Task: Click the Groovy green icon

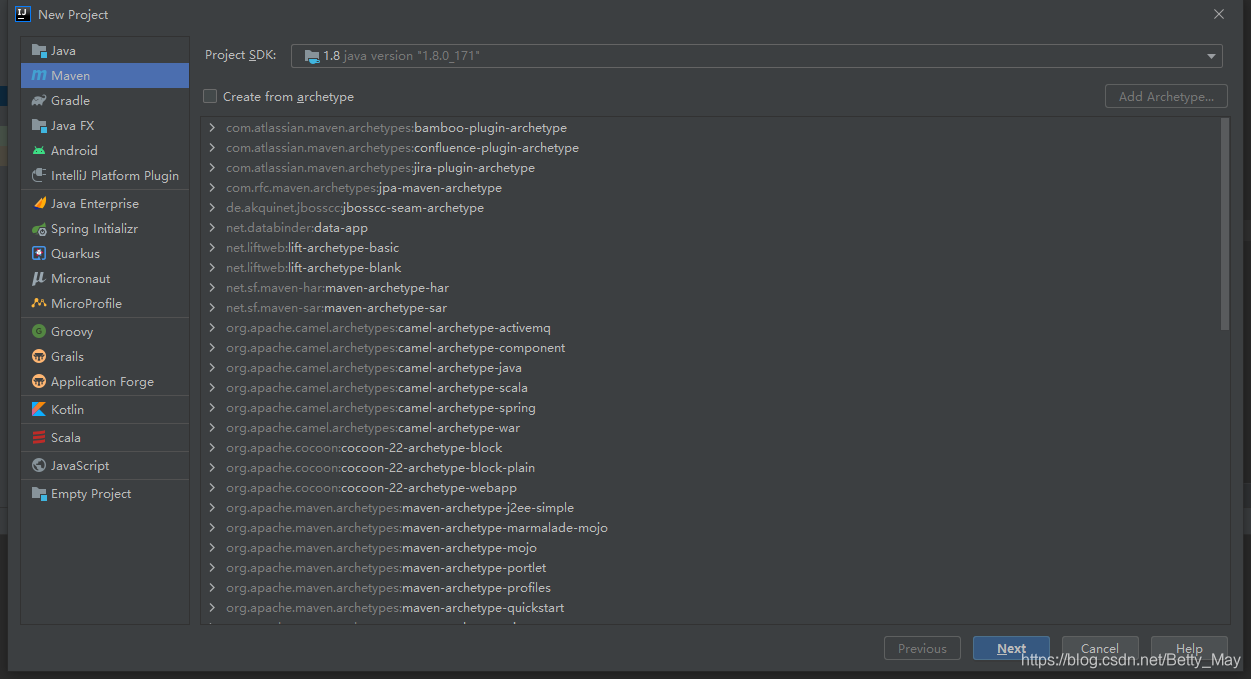Action: pyautogui.click(x=39, y=332)
